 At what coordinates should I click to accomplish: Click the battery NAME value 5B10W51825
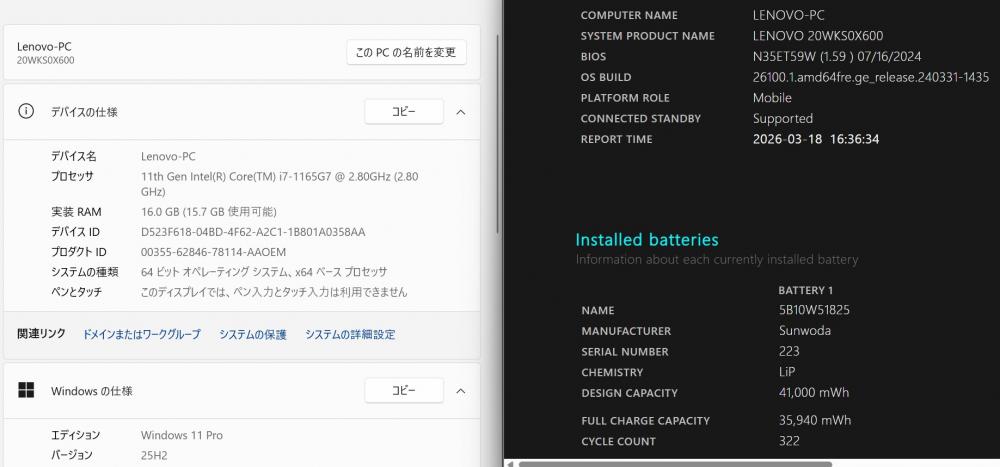[814, 310]
